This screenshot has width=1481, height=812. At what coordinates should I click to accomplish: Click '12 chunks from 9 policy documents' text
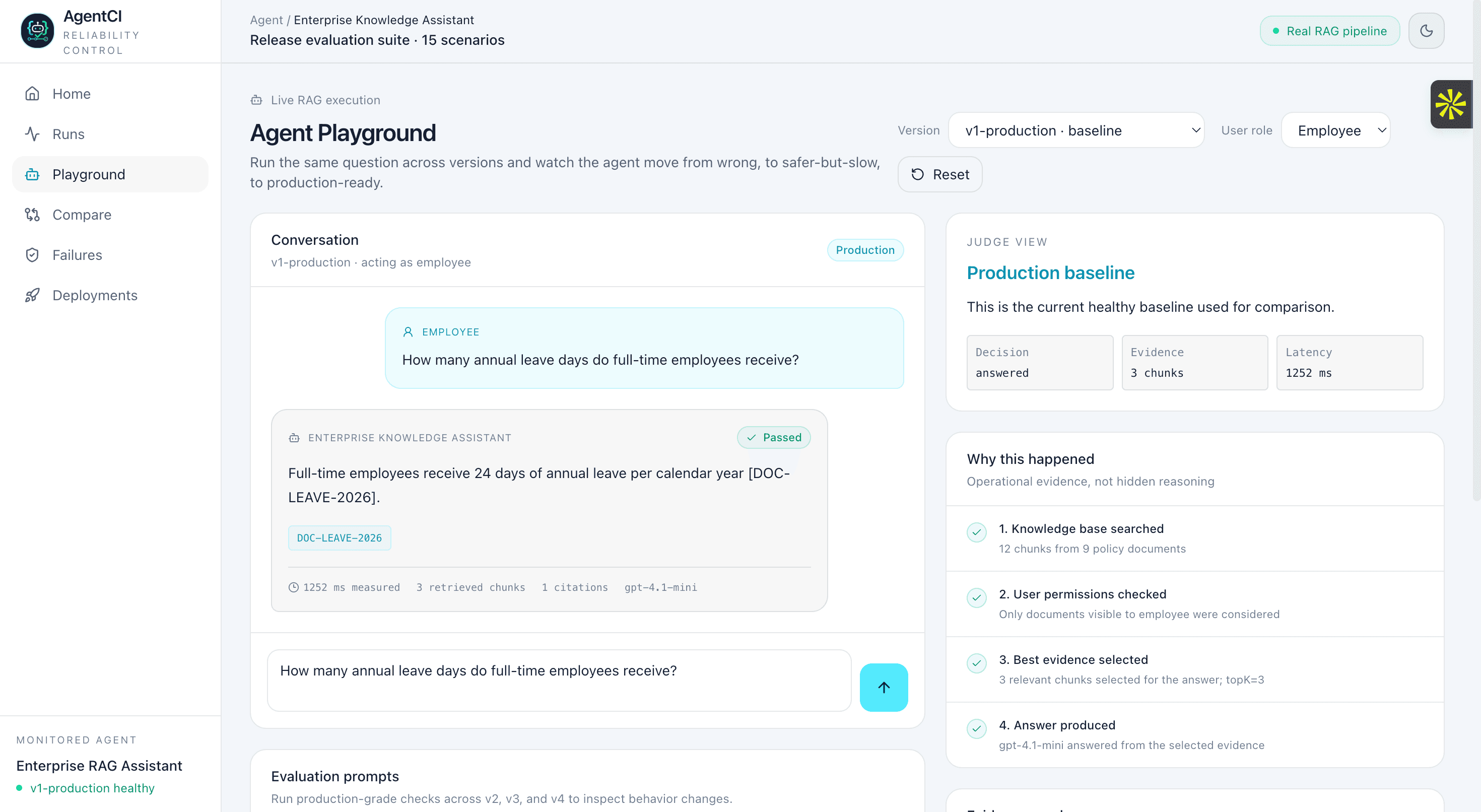coord(1092,549)
